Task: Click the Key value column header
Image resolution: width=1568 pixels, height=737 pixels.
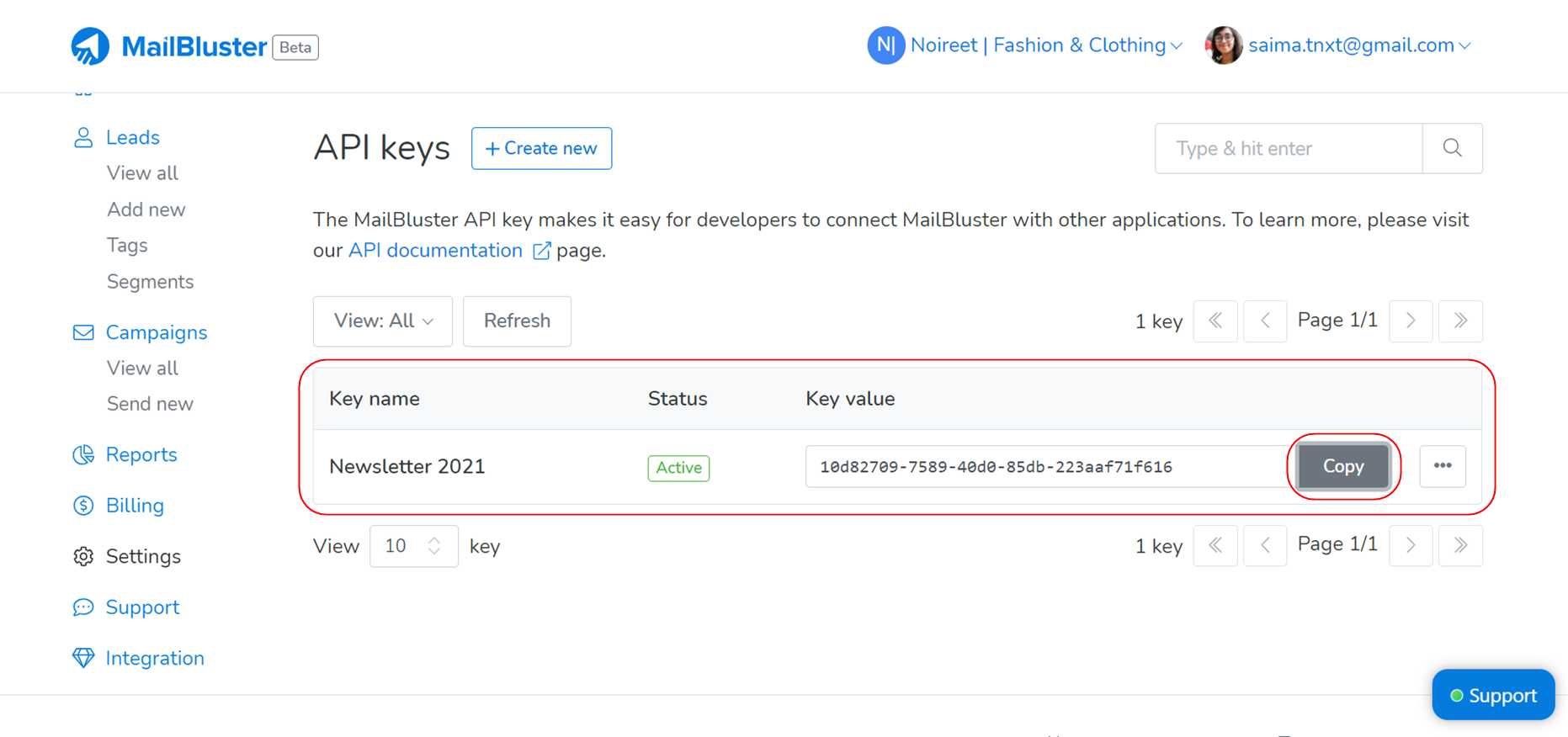Action: tap(850, 399)
